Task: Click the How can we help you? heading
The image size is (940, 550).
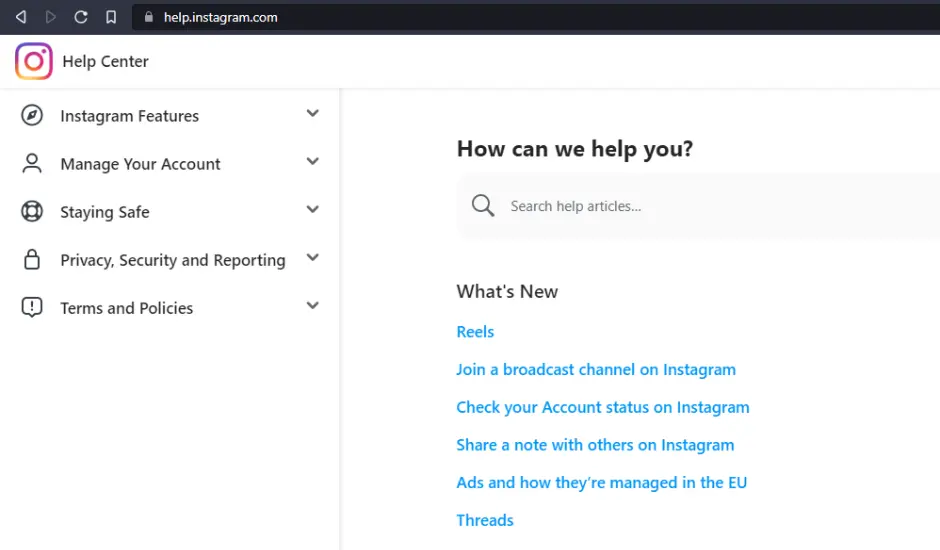Action: pos(575,149)
